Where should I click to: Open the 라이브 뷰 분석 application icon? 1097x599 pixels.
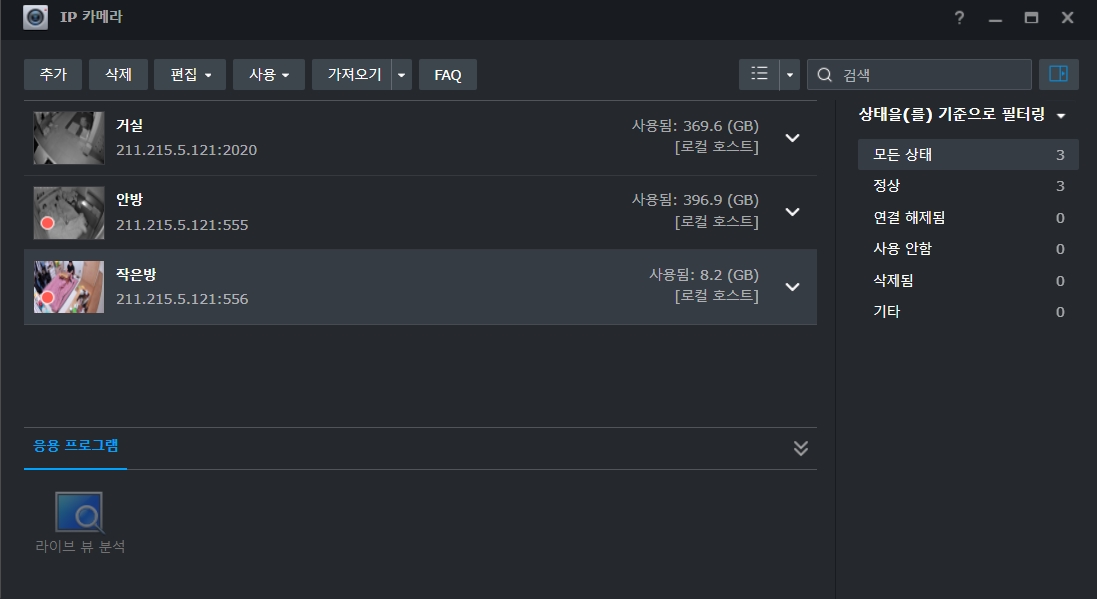[x=79, y=513]
